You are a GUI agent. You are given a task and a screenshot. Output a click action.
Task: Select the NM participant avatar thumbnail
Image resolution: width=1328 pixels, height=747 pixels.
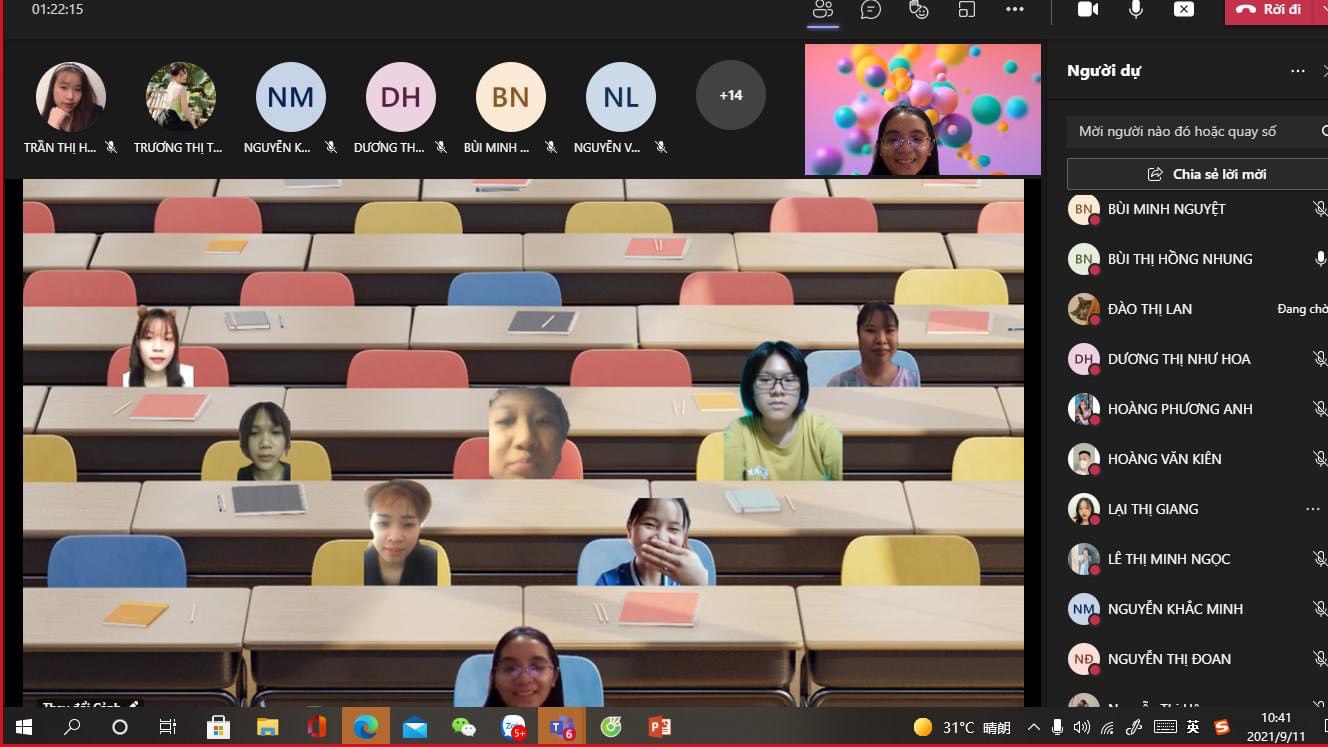[x=291, y=97]
